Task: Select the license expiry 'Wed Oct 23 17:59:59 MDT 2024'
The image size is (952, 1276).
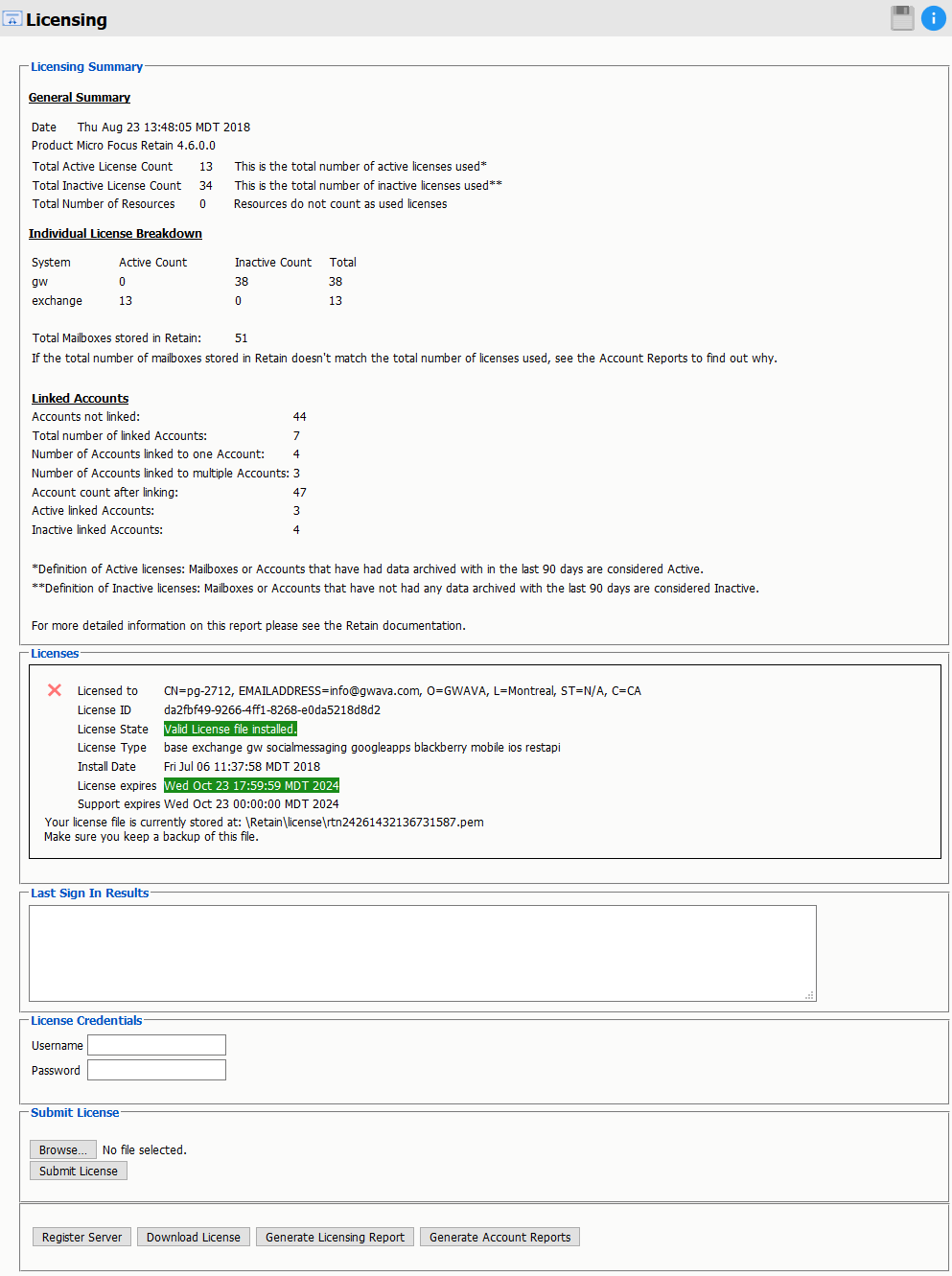Action: click(x=251, y=785)
